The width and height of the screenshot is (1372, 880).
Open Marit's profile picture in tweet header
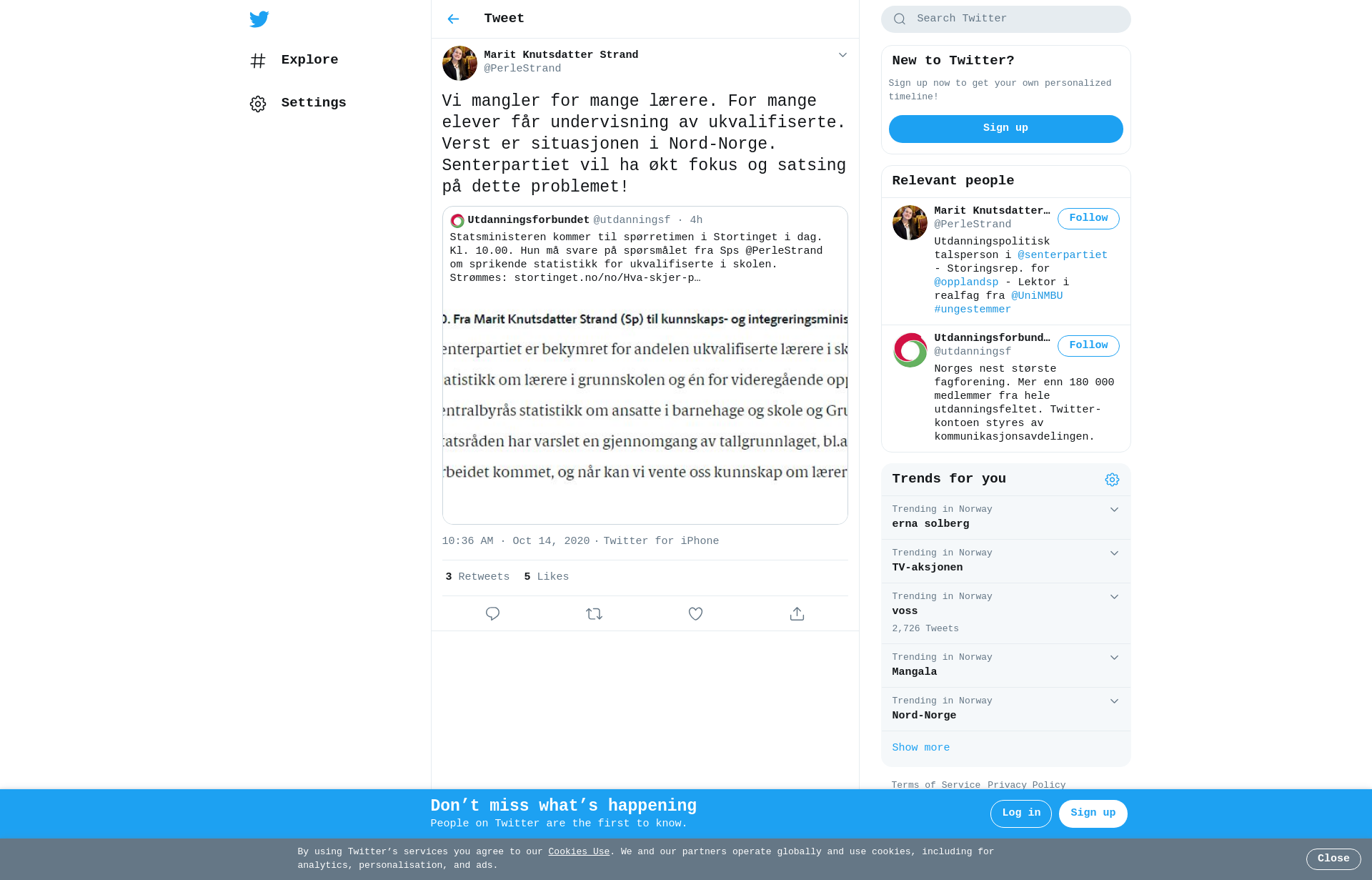tap(459, 63)
